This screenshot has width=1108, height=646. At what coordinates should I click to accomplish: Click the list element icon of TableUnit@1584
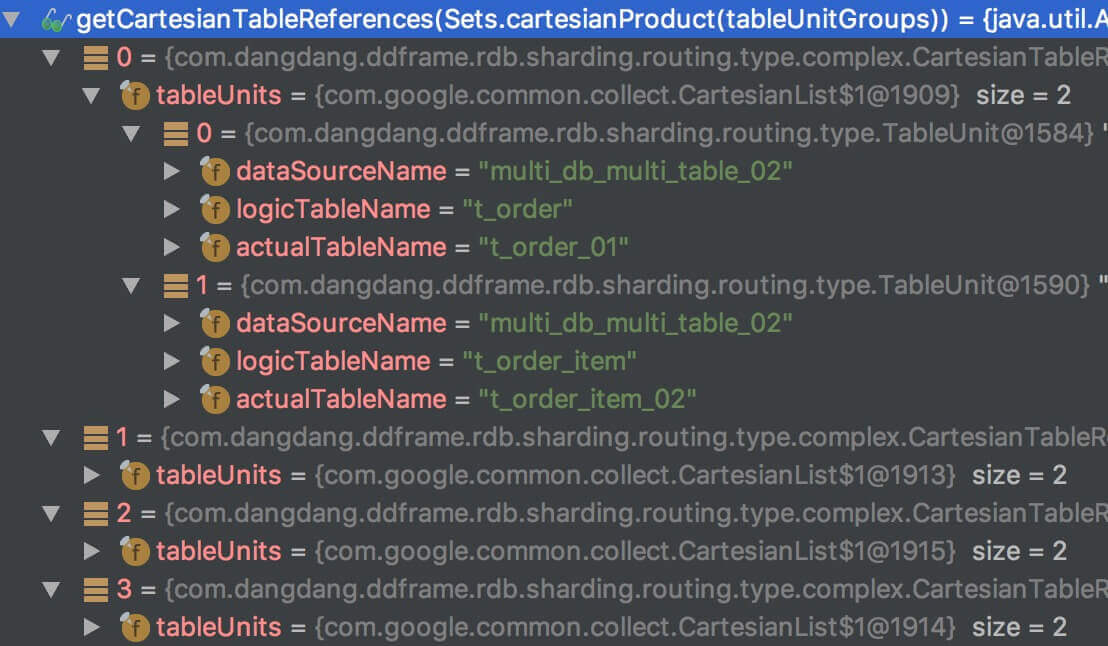pos(176,133)
